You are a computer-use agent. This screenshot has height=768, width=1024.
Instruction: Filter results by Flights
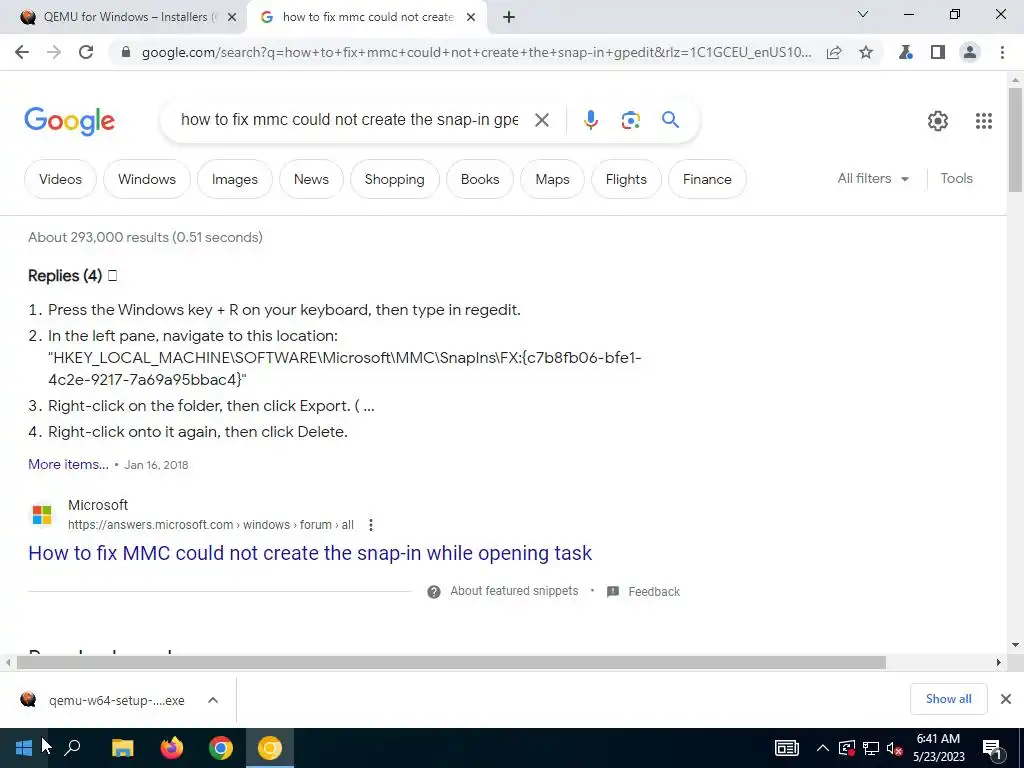click(626, 180)
